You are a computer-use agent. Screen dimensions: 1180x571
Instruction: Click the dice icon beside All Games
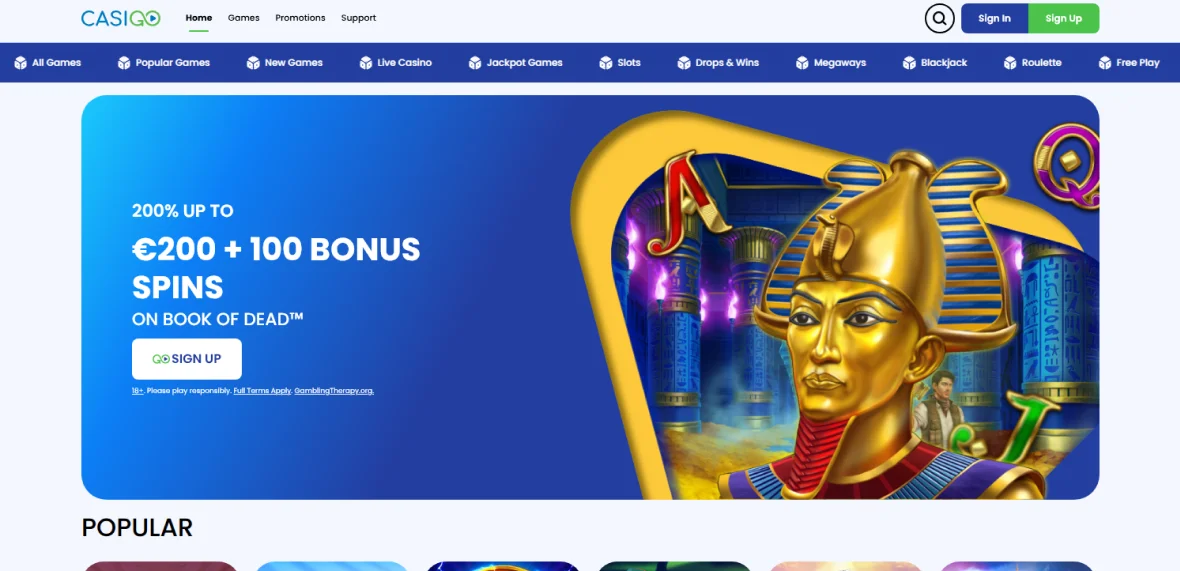(x=20, y=62)
